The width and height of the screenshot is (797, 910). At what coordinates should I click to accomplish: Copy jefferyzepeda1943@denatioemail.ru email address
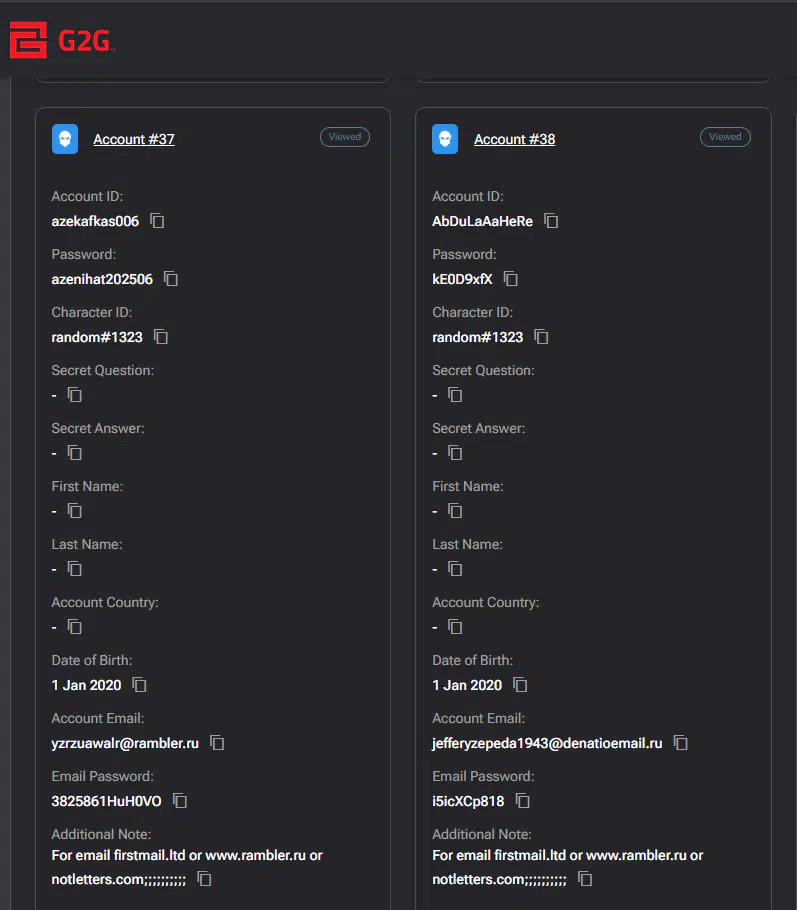[681, 743]
